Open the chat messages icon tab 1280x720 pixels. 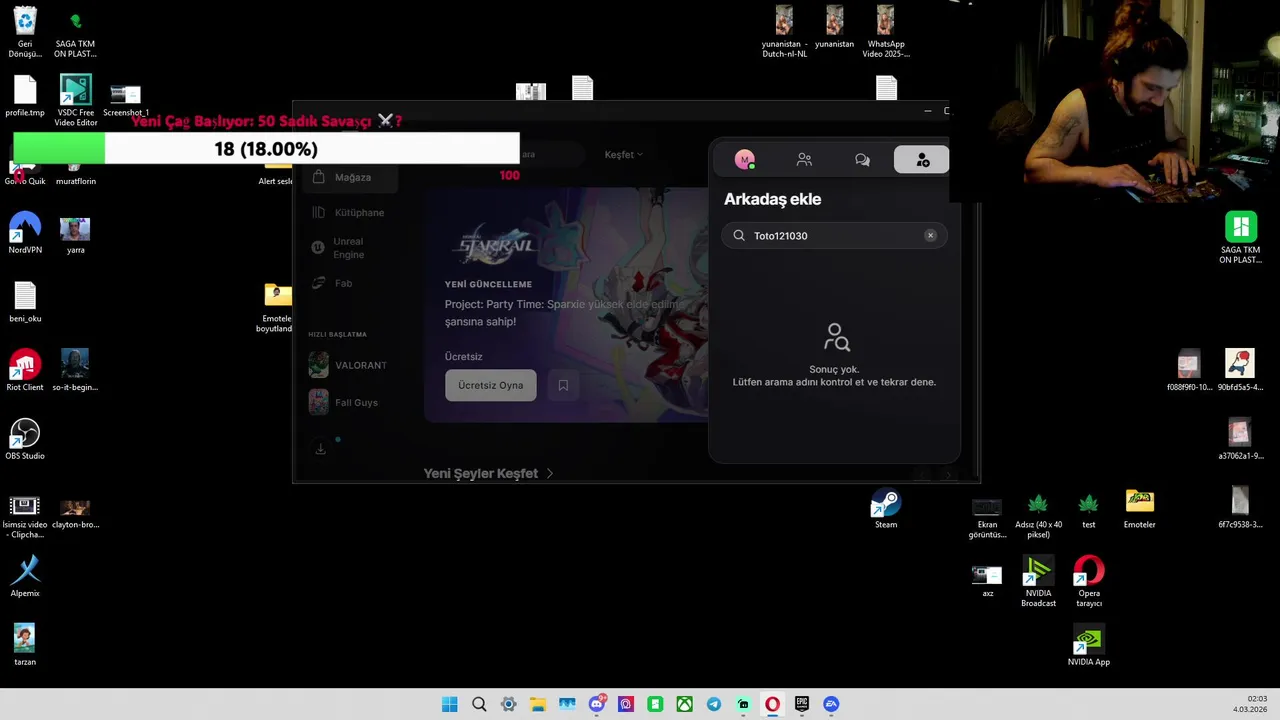point(862,160)
